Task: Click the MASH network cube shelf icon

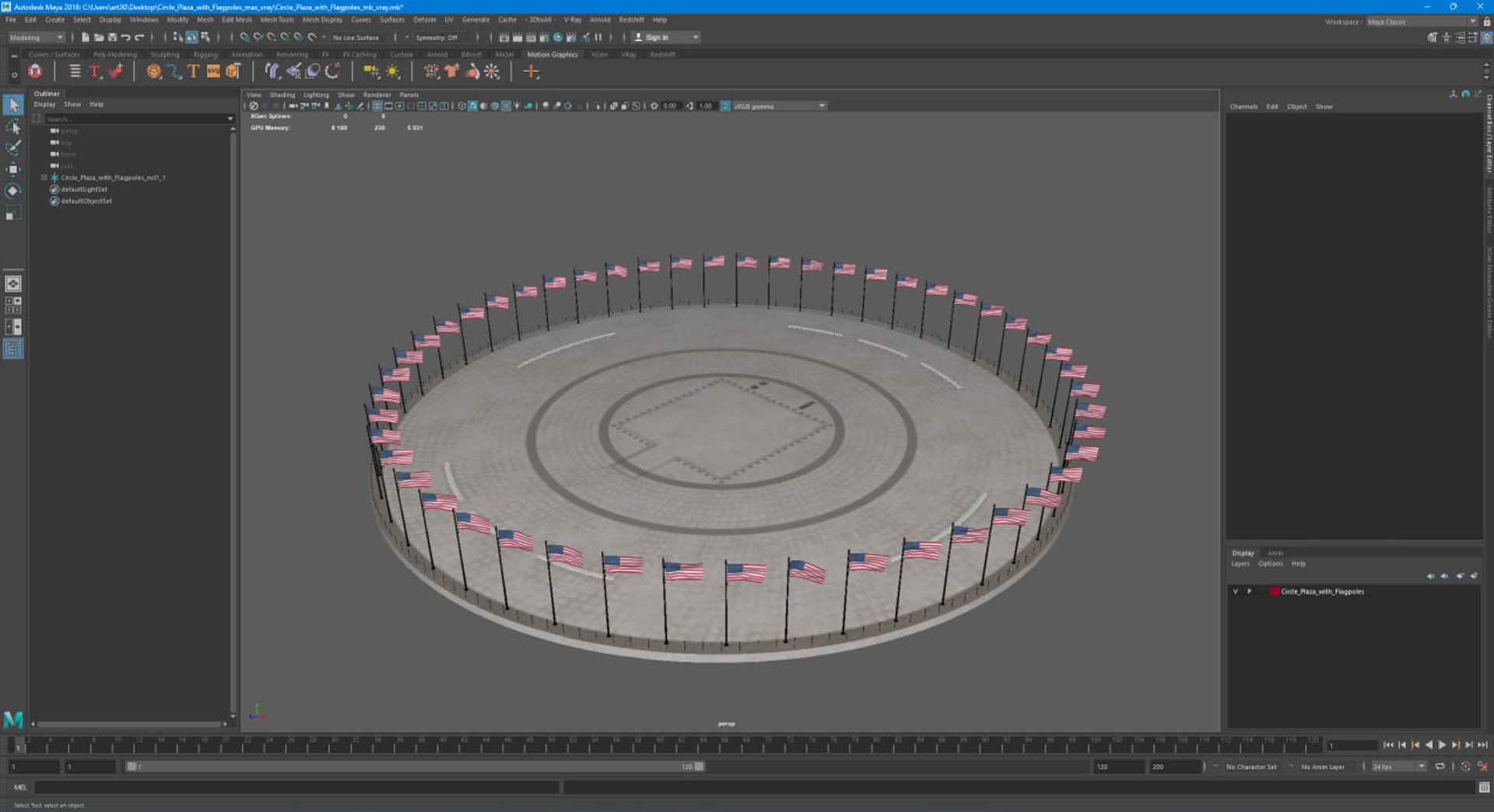Action: [35, 72]
